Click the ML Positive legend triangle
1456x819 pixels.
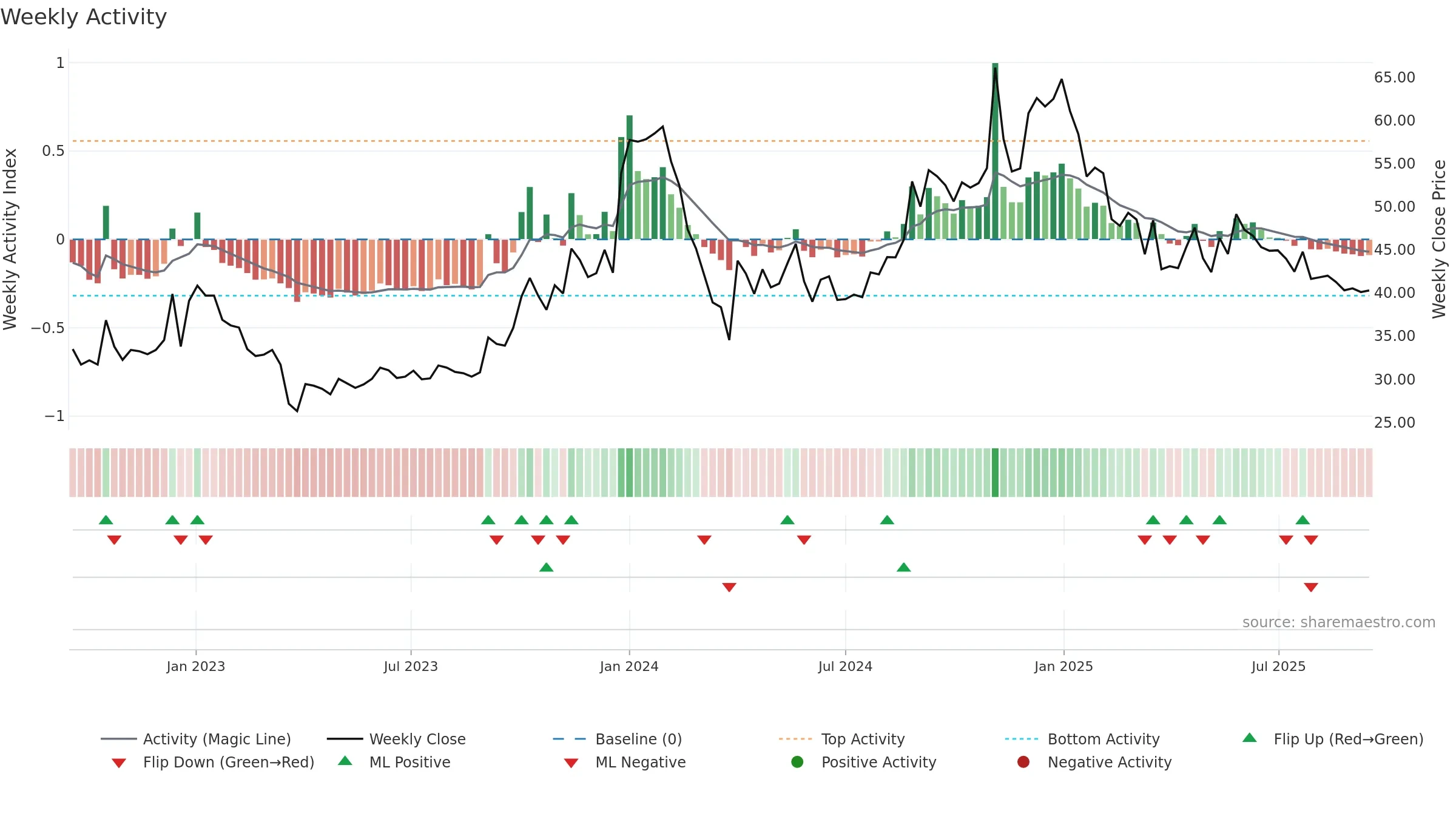click(x=345, y=761)
